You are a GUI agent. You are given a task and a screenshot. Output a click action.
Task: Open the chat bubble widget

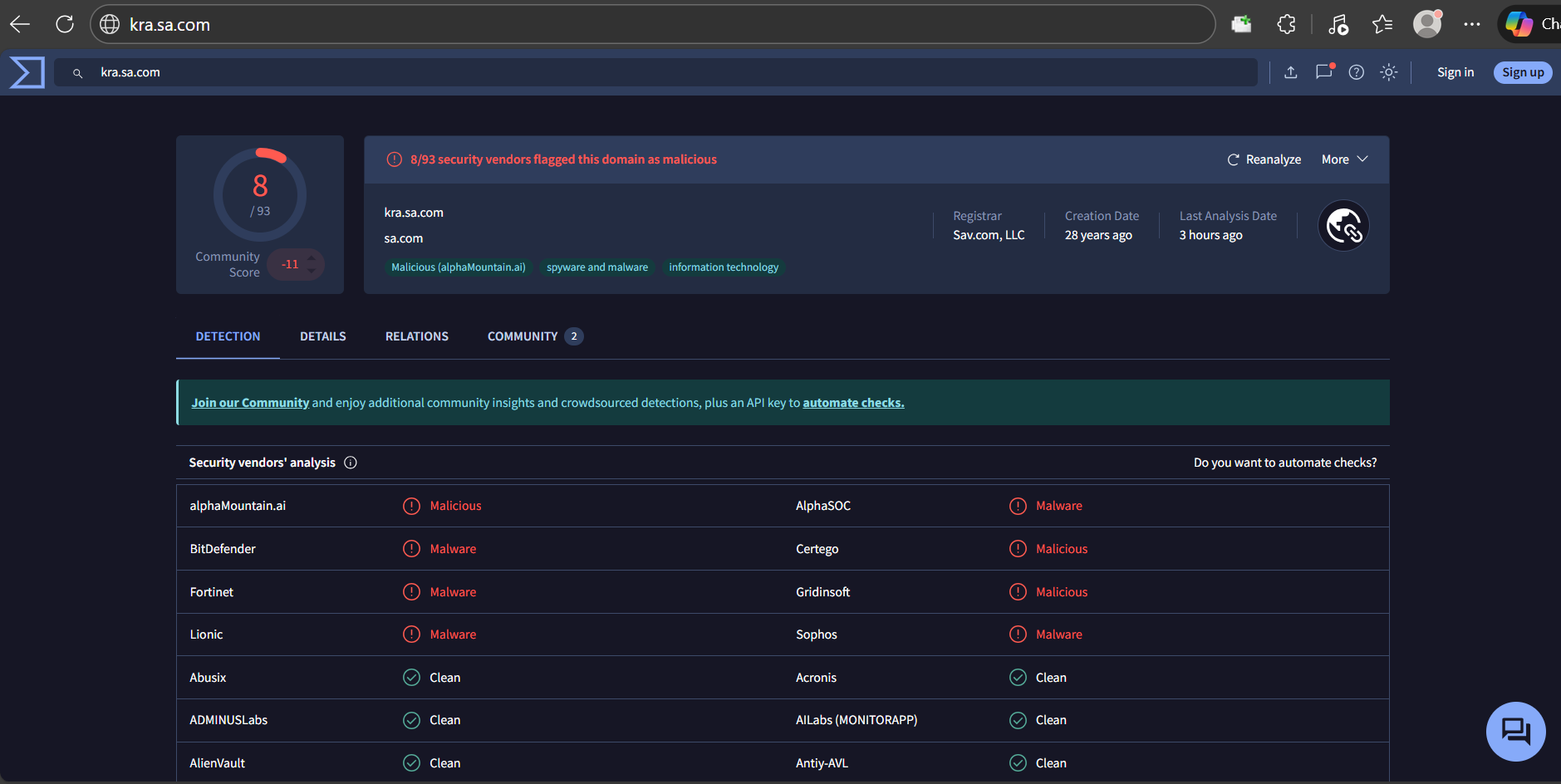[x=1515, y=732]
